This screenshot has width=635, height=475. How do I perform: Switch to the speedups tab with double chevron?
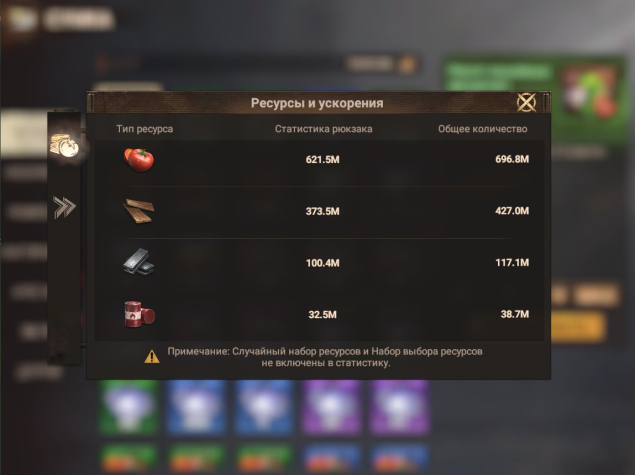(64, 207)
